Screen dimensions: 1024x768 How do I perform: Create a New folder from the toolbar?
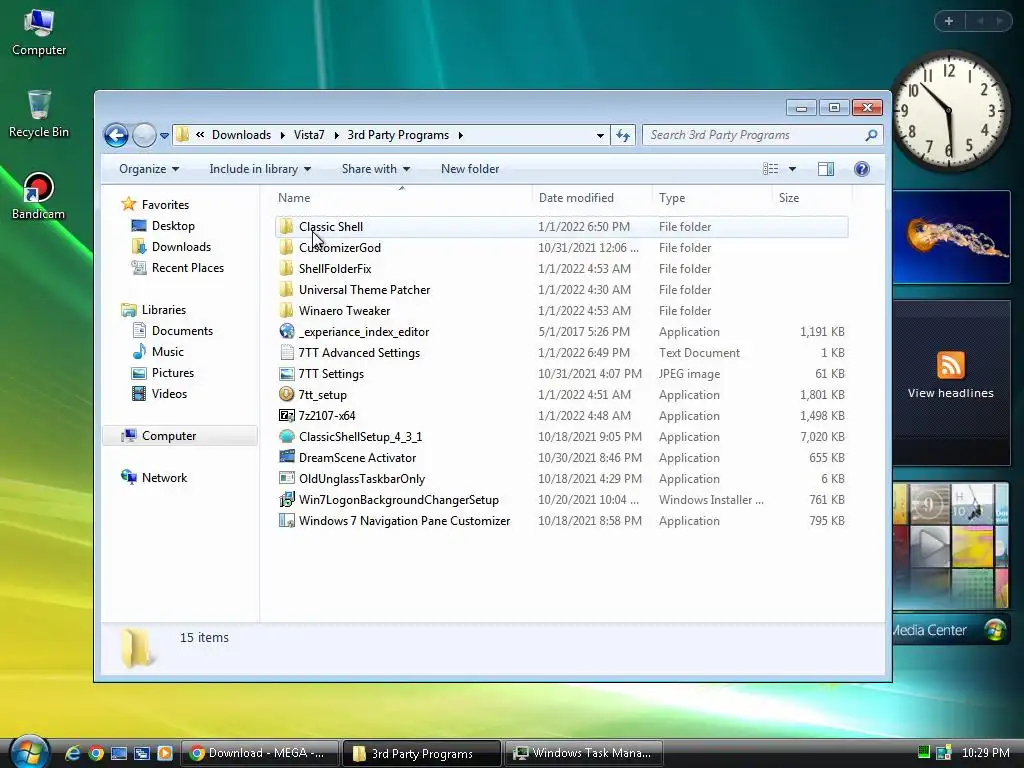tap(470, 169)
